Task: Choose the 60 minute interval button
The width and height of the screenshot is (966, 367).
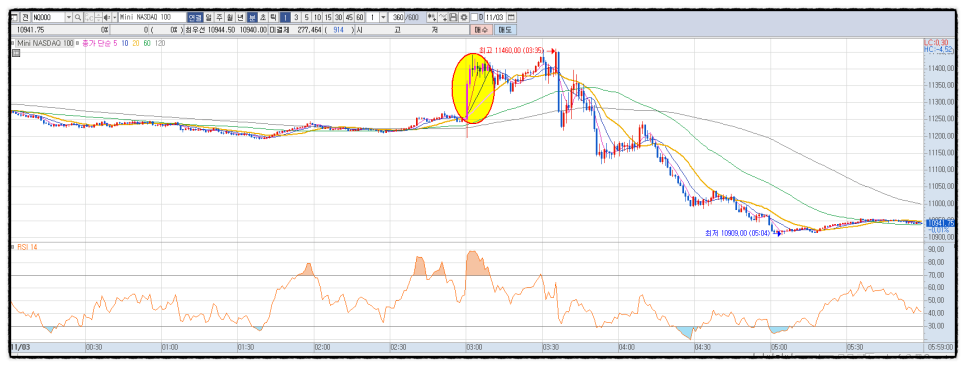Action: pyautogui.click(x=360, y=17)
